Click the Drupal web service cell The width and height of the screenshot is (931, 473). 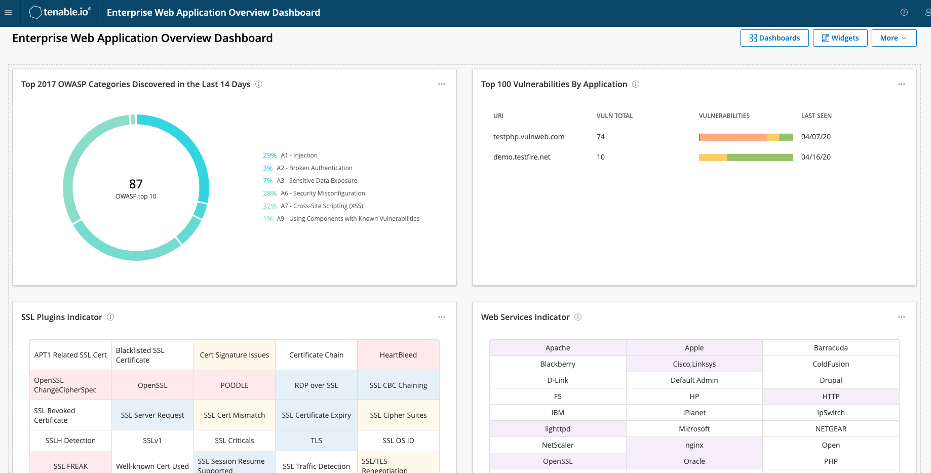pos(831,380)
